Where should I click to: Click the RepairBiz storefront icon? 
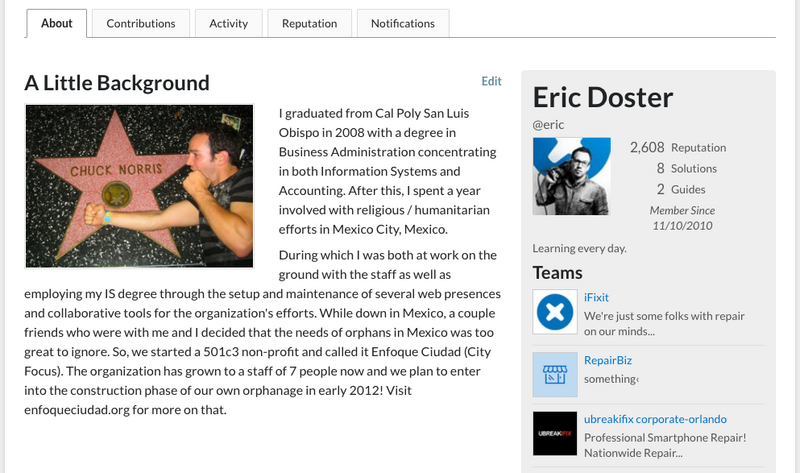tap(554, 374)
